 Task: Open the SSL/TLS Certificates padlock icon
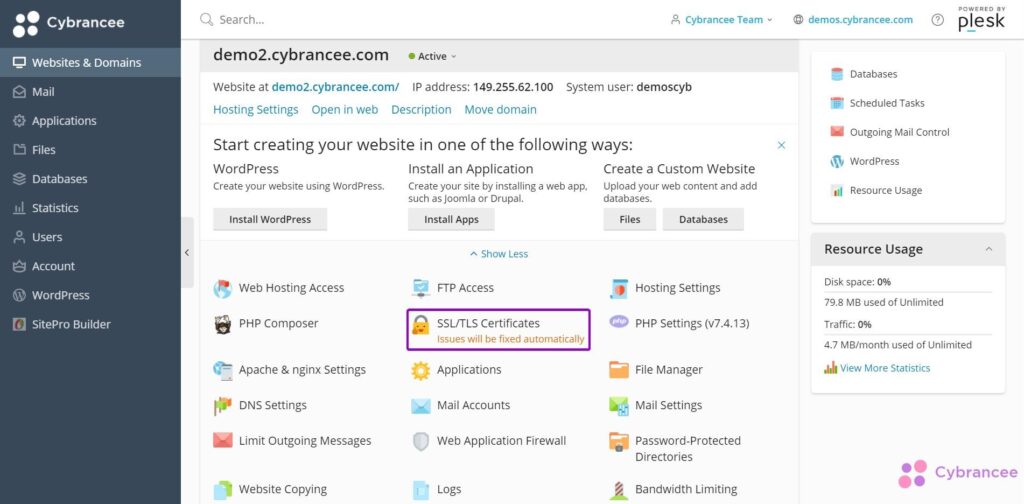[x=421, y=324]
